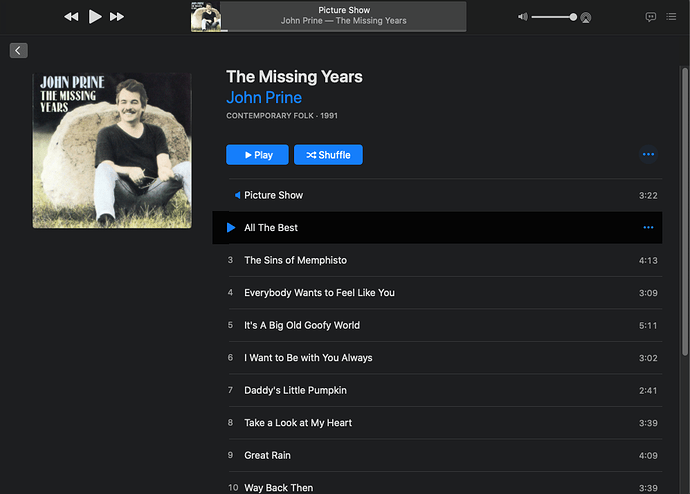Viewport: 690px width, 494px height.
Task: Show lyrics via speech bubble icon
Action: point(650,17)
